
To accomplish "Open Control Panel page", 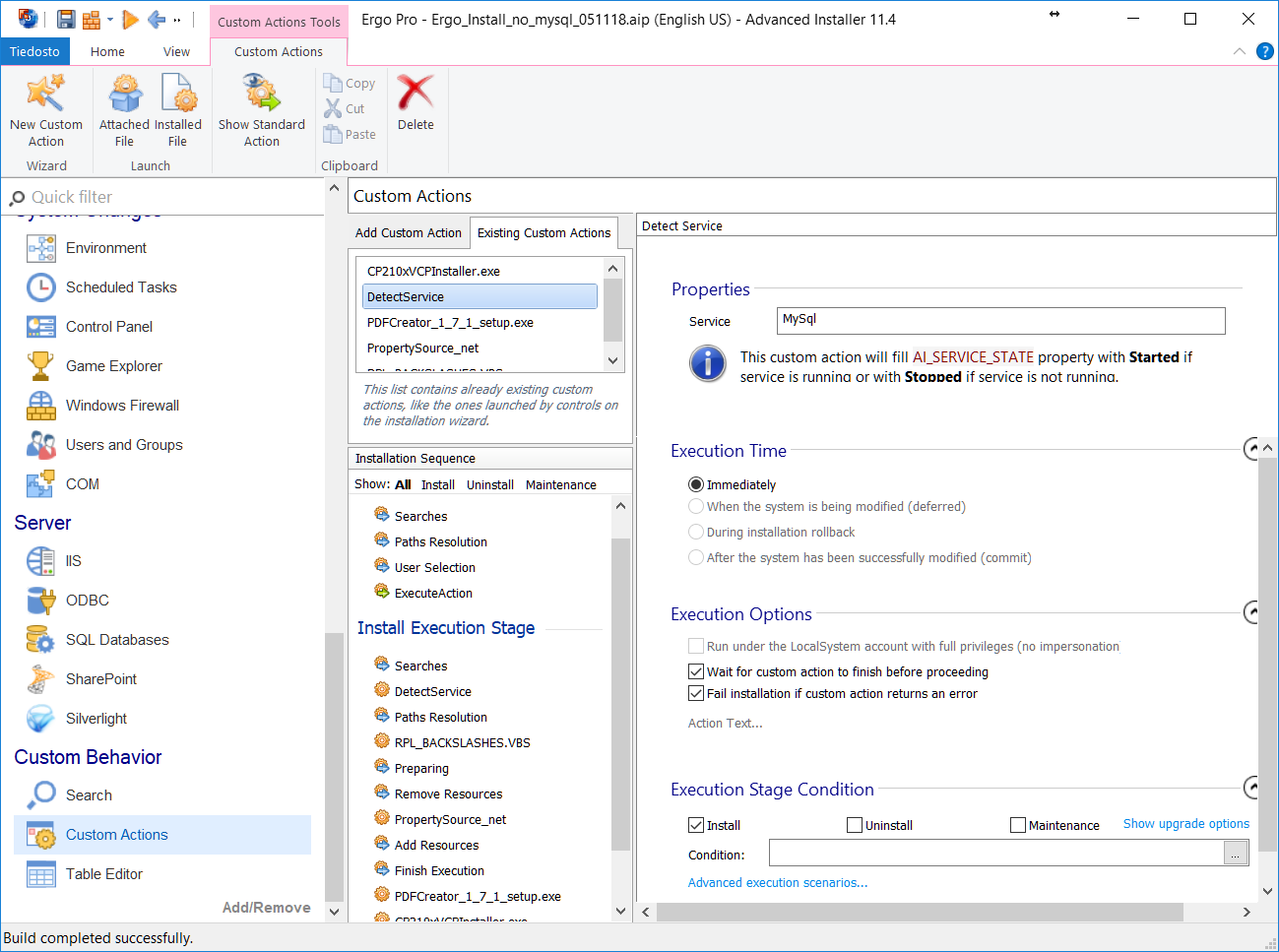I will [x=109, y=327].
